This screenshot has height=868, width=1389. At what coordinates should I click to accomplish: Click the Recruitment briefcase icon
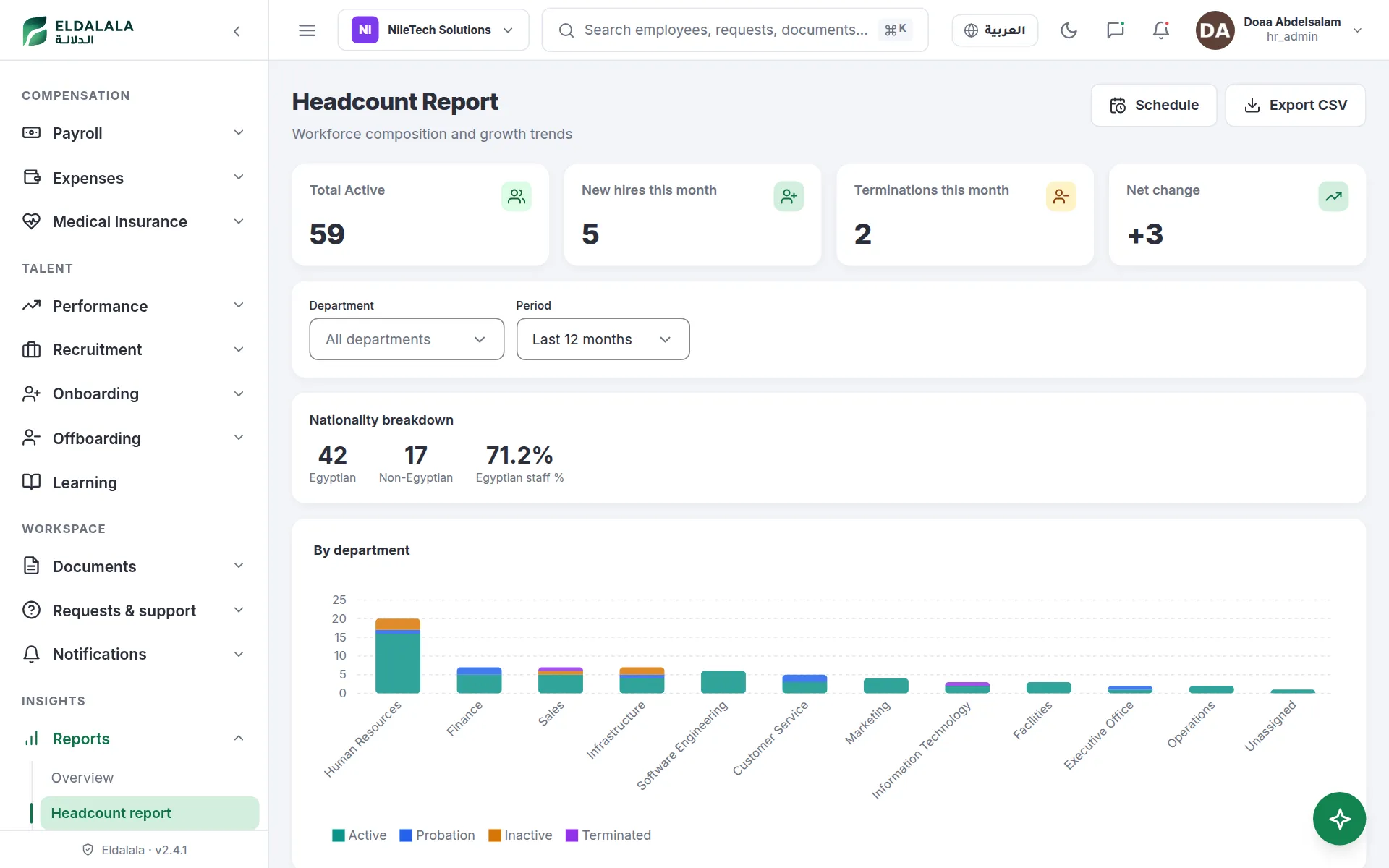31,350
